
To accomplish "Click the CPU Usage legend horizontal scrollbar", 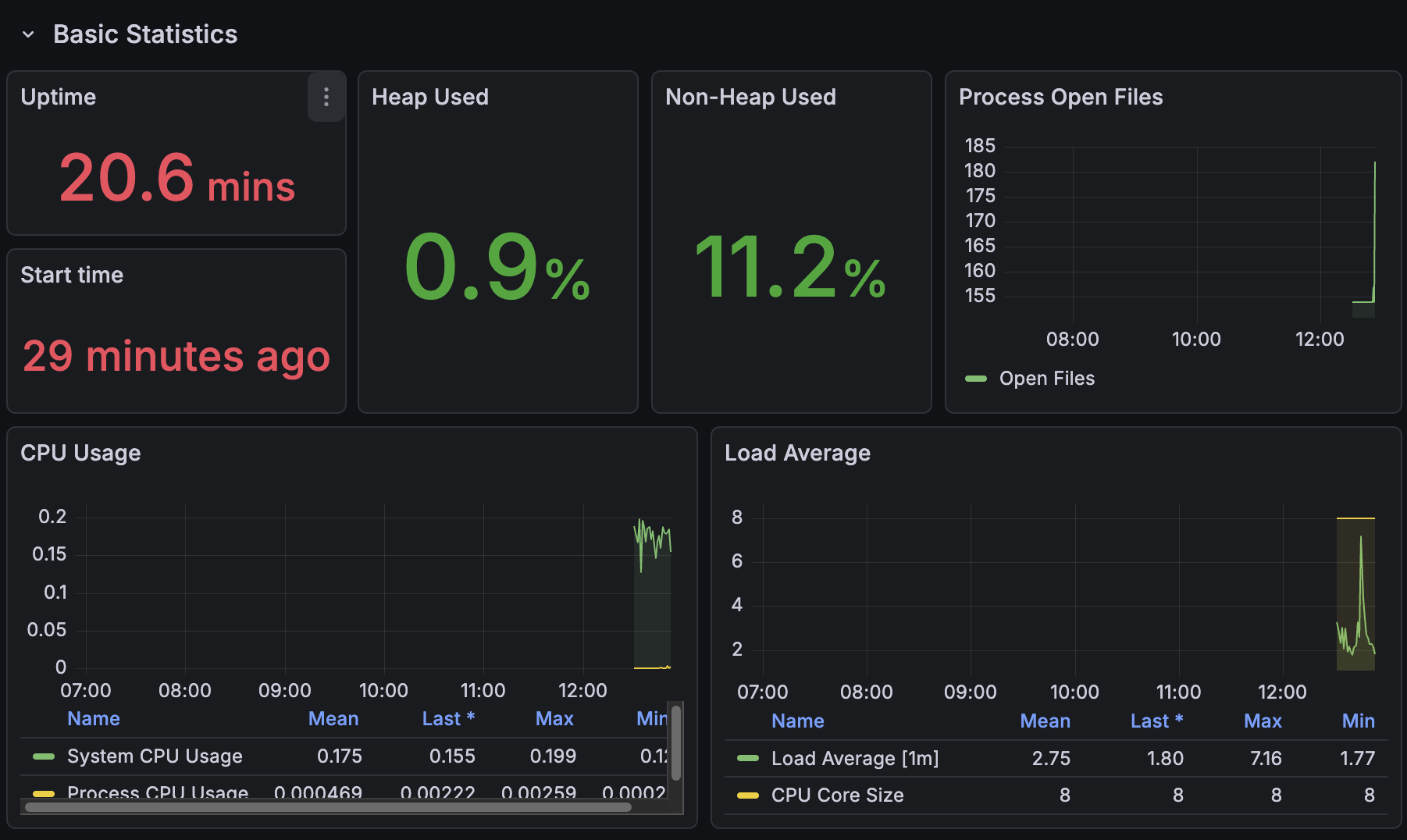I will [x=328, y=807].
